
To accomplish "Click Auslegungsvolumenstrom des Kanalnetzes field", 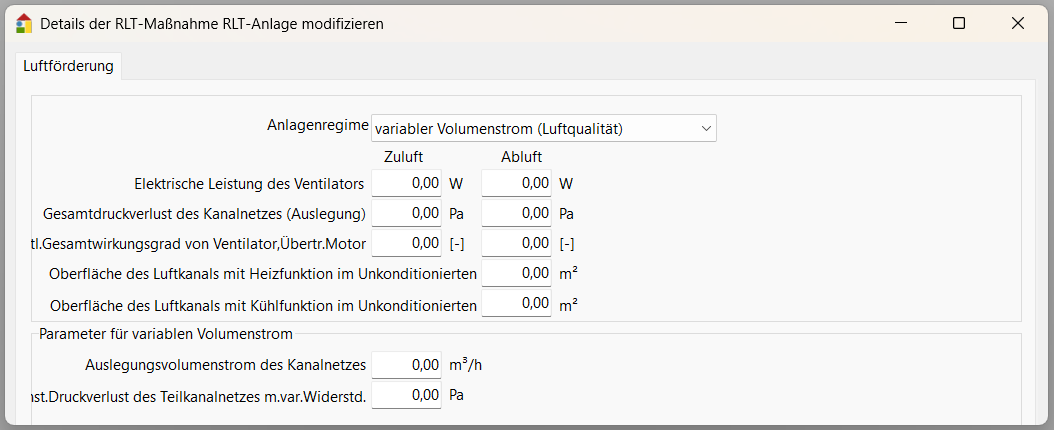I will click(x=407, y=365).
